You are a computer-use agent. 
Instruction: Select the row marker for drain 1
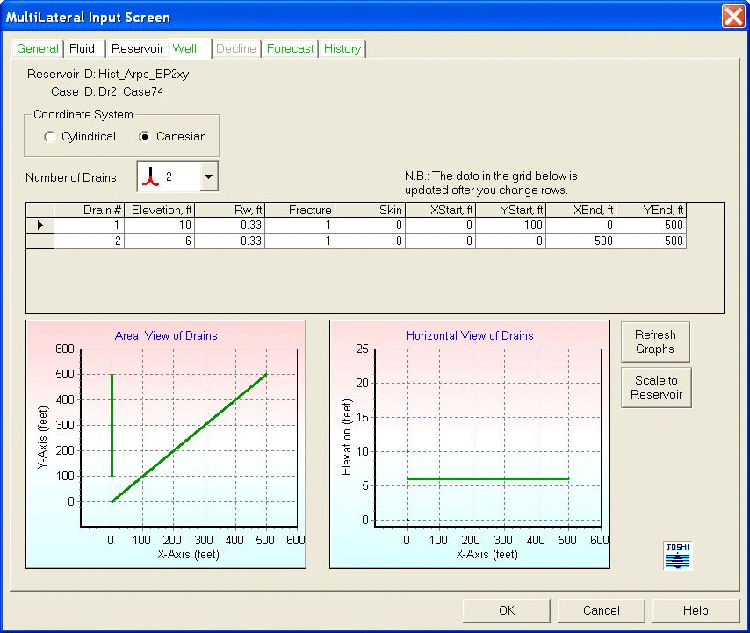point(40,225)
